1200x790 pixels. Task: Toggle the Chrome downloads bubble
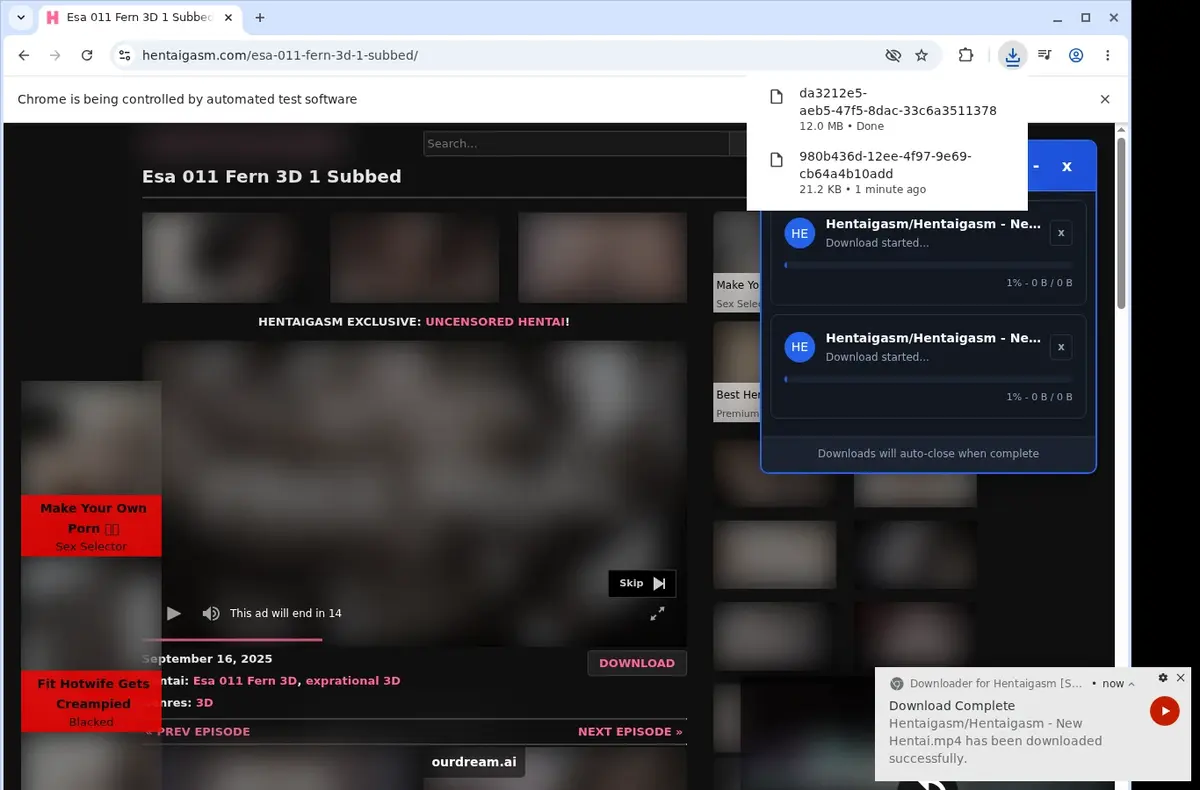1013,55
